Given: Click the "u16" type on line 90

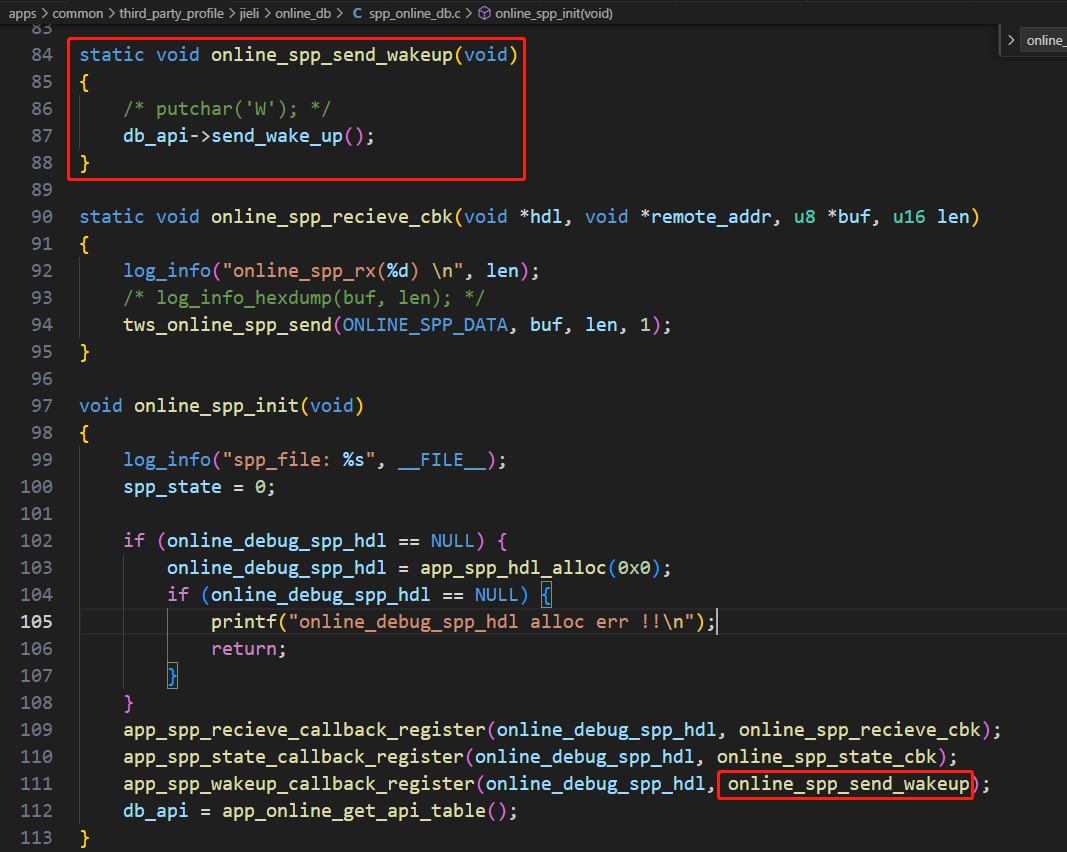Looking at the screenshot, I should point(909,216).
